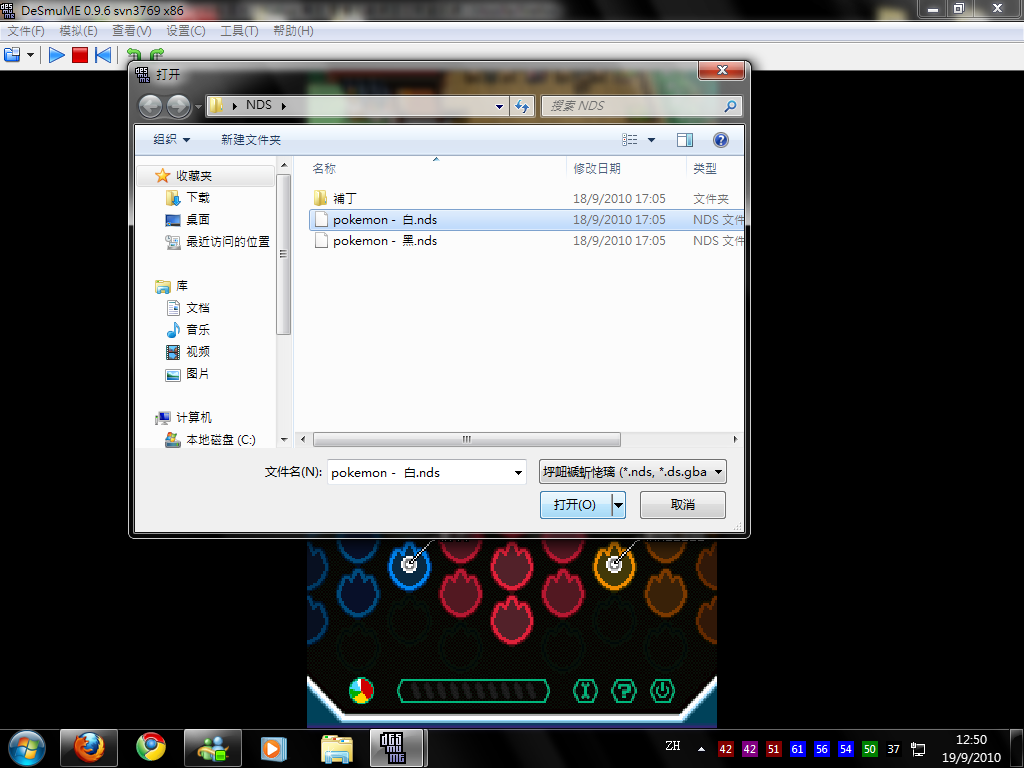This screenshot has height=768, width=1024.
Task: Select the 图片 library
Action: 197,374
